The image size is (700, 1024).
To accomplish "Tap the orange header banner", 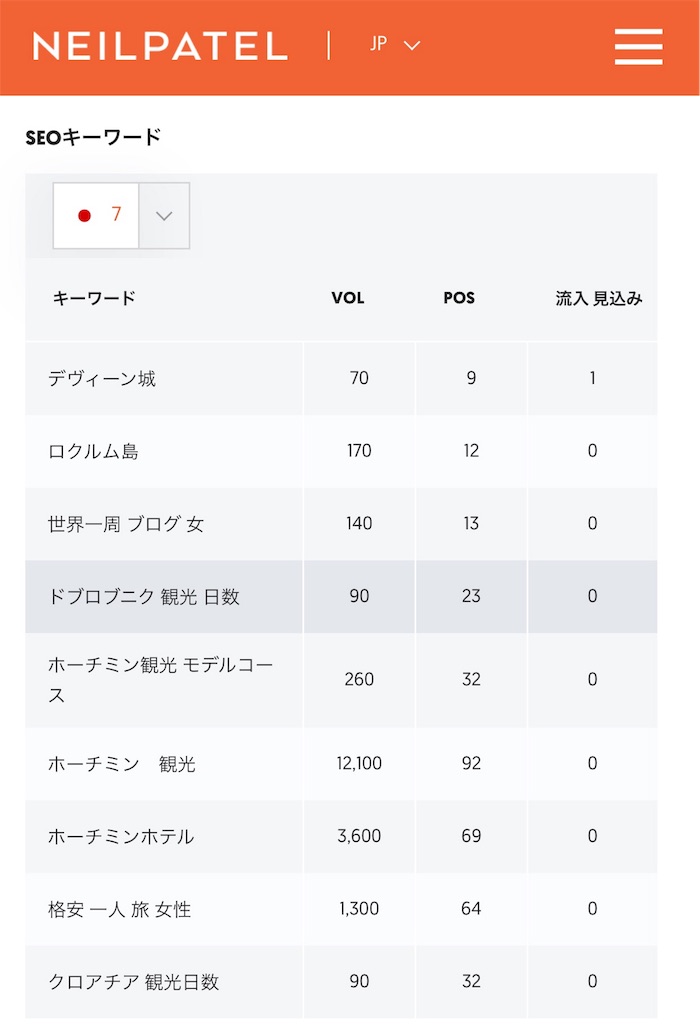I will click(x=350, y=45).
